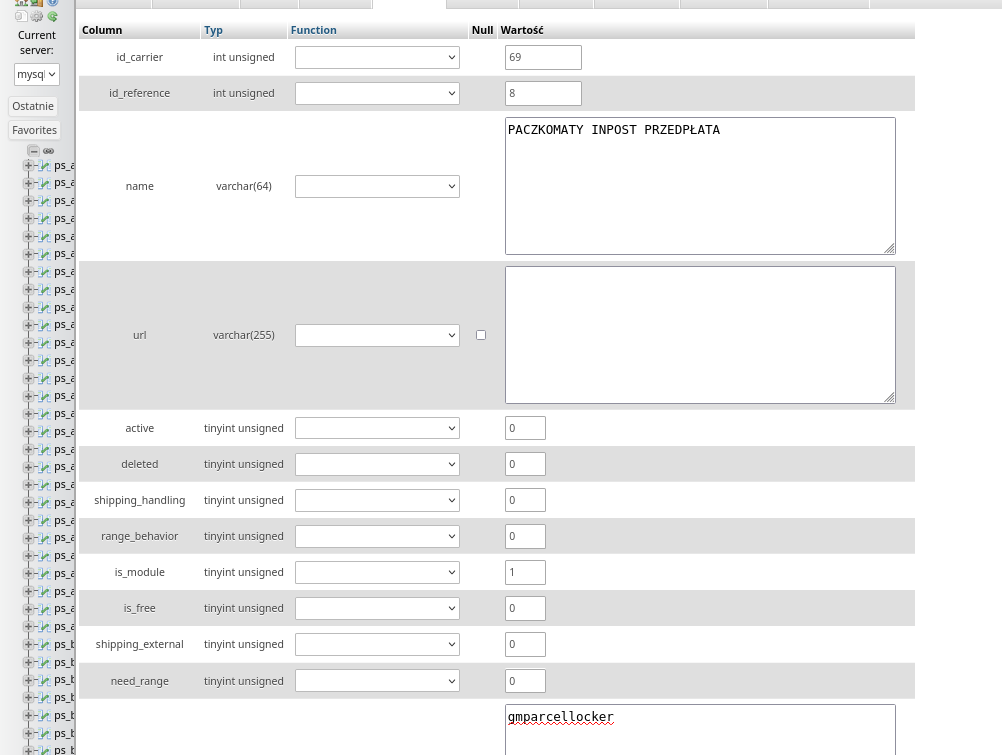
Task: Open the Function dropdown for the deleted column
Action: click(377, 464)
